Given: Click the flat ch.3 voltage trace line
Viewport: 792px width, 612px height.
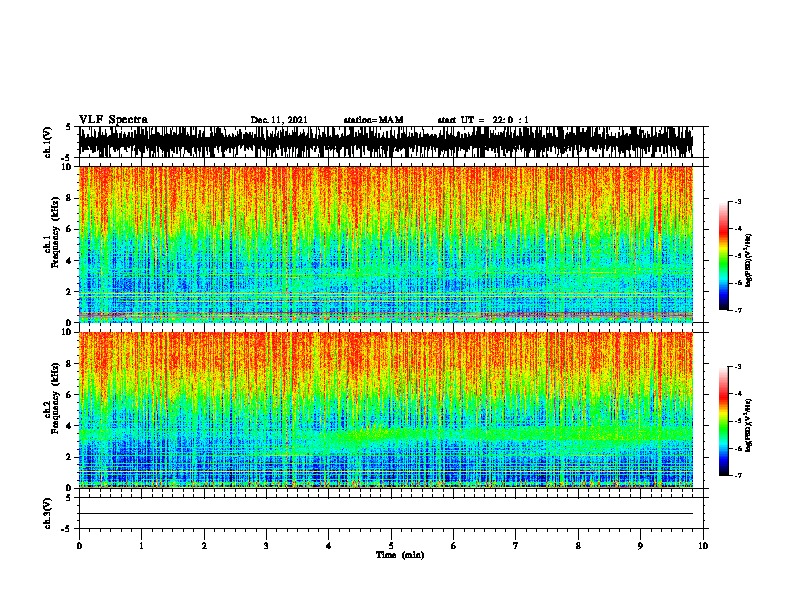Looking at the screenshot, I should click(386, 514).
